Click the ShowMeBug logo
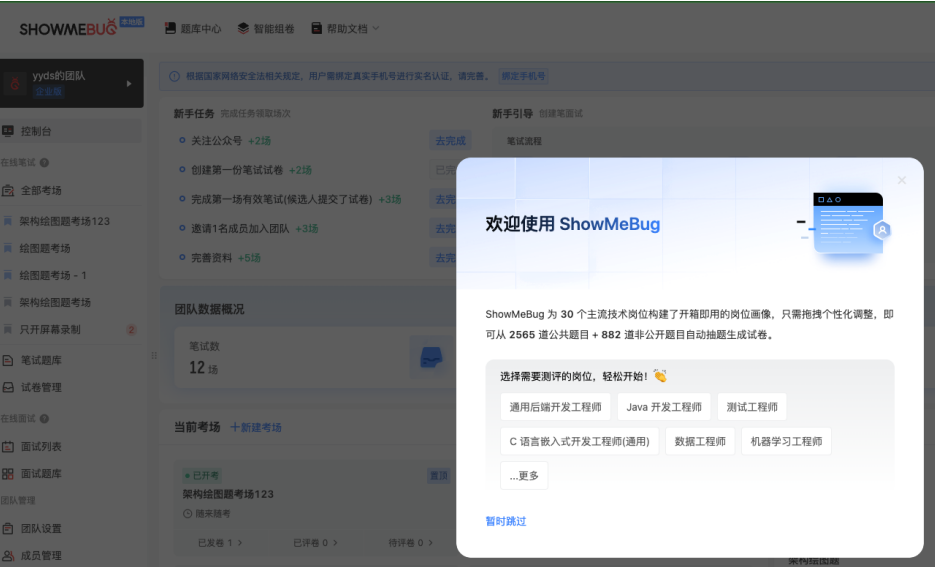The height and width of the screenshot is (567, 935). click(x=68, y=28)
